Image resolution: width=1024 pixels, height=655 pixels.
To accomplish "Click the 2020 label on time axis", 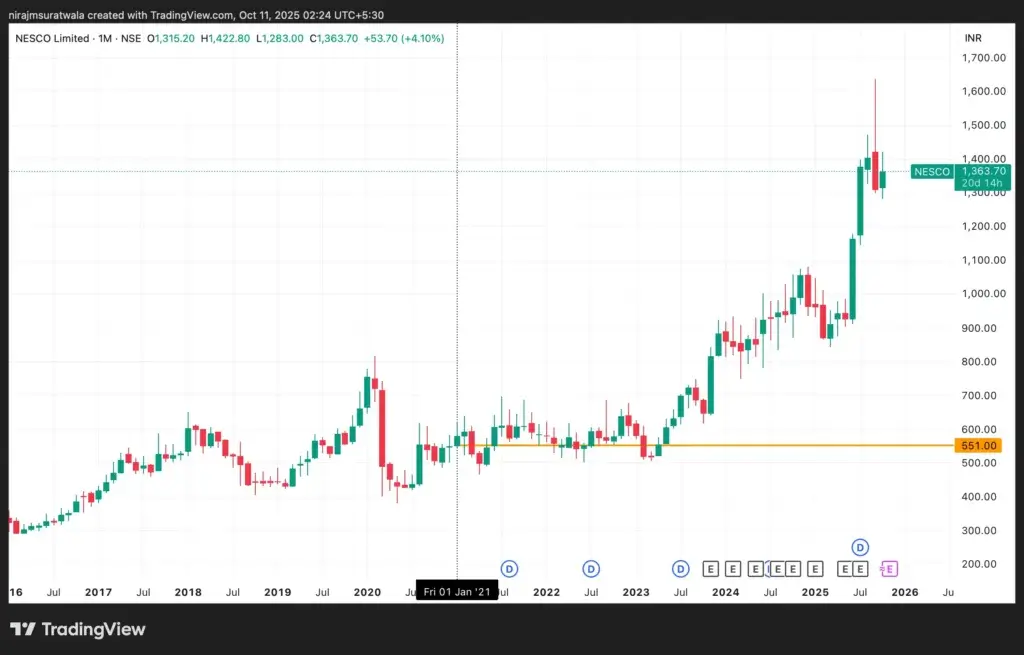I will tap(367, 592).
